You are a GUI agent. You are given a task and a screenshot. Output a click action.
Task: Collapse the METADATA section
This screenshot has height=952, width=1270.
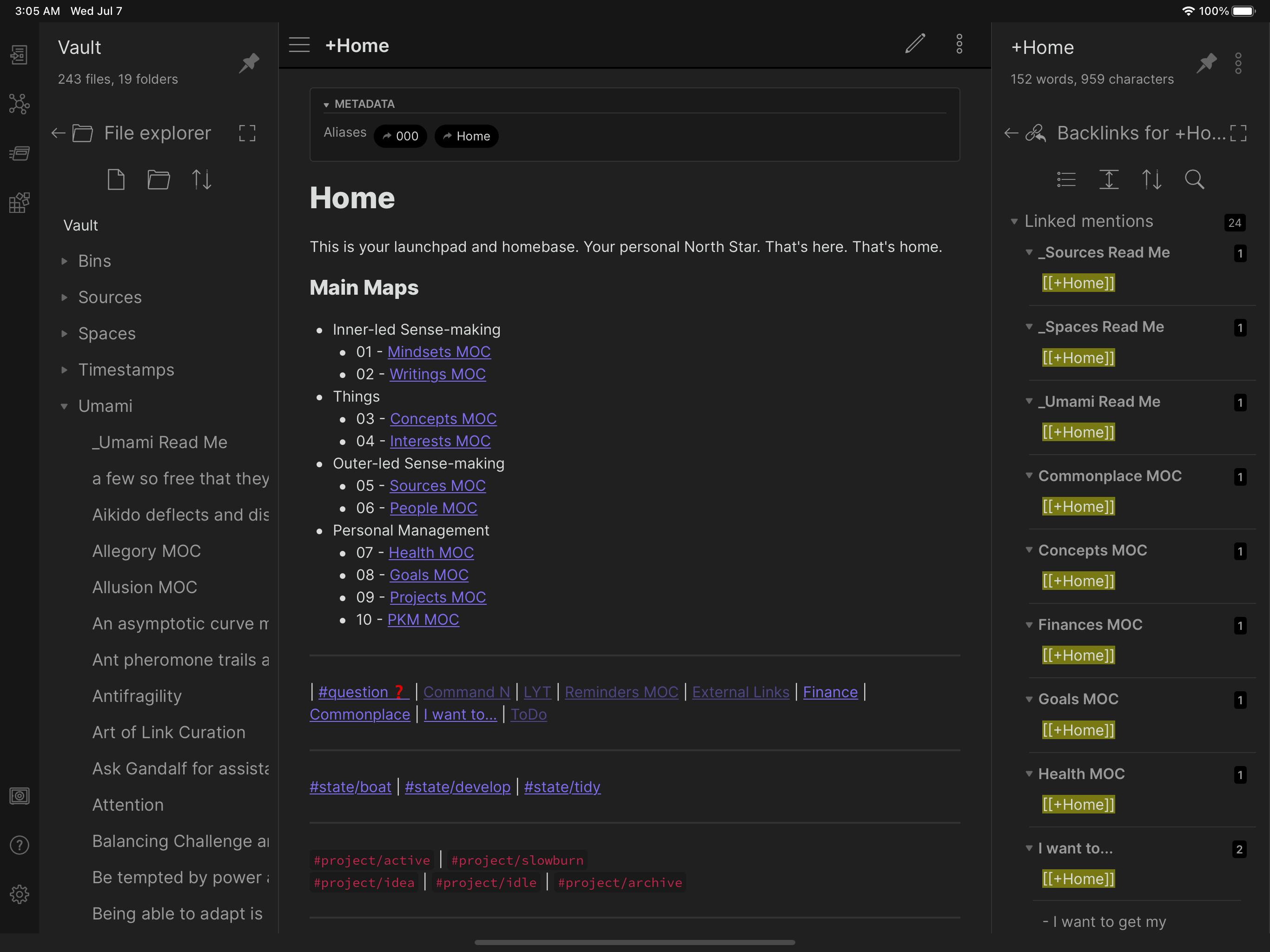[326, 105]
